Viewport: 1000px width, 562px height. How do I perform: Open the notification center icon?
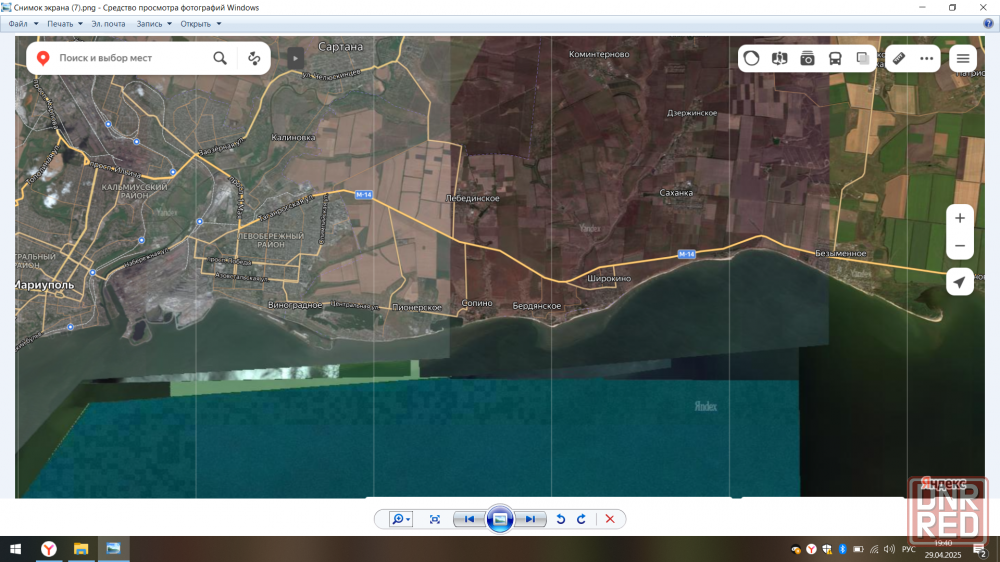[x=980, y=550]
